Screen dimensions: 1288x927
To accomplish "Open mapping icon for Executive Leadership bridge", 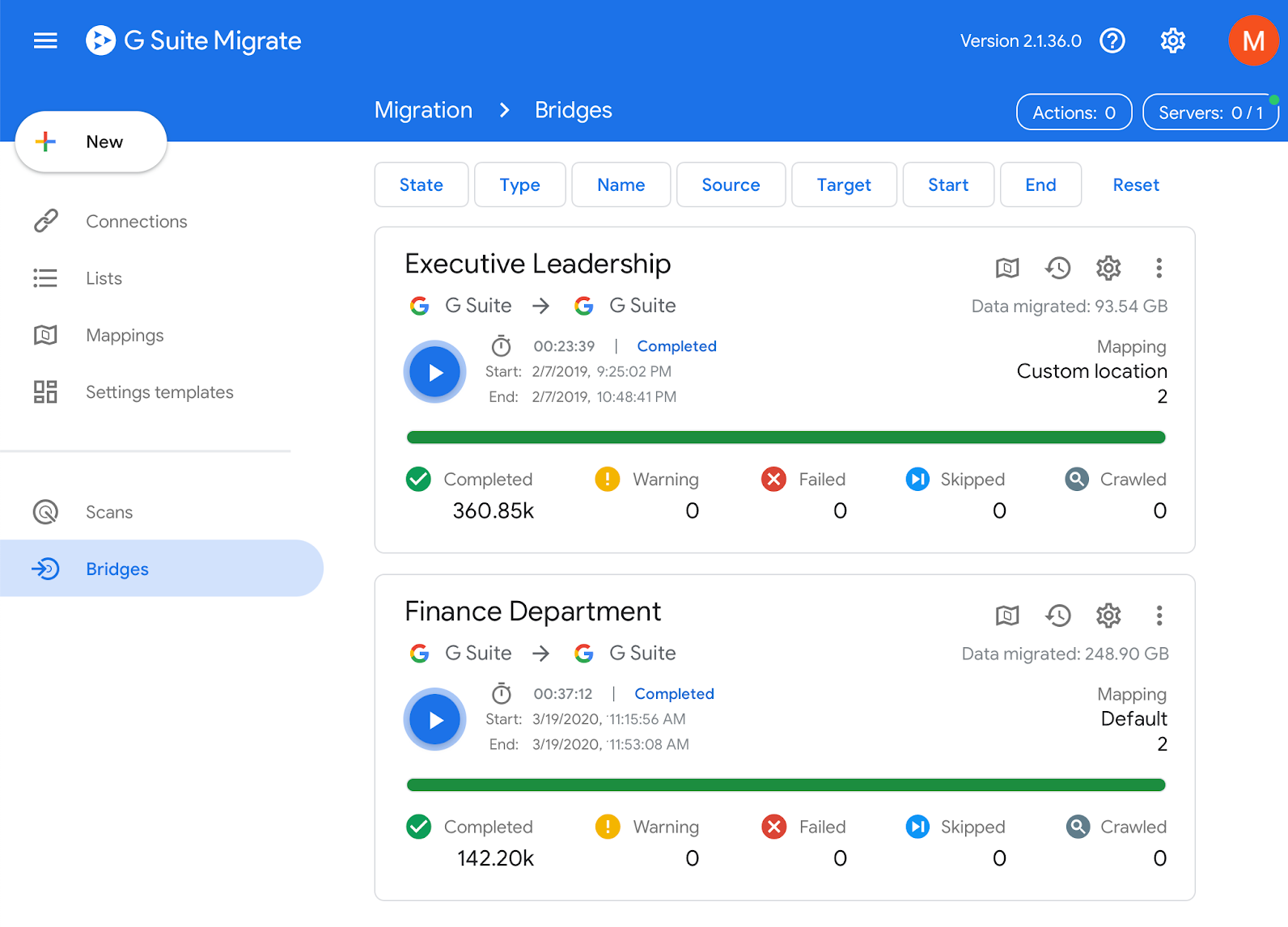I will pyautogui.click(x=1007, y=268).
